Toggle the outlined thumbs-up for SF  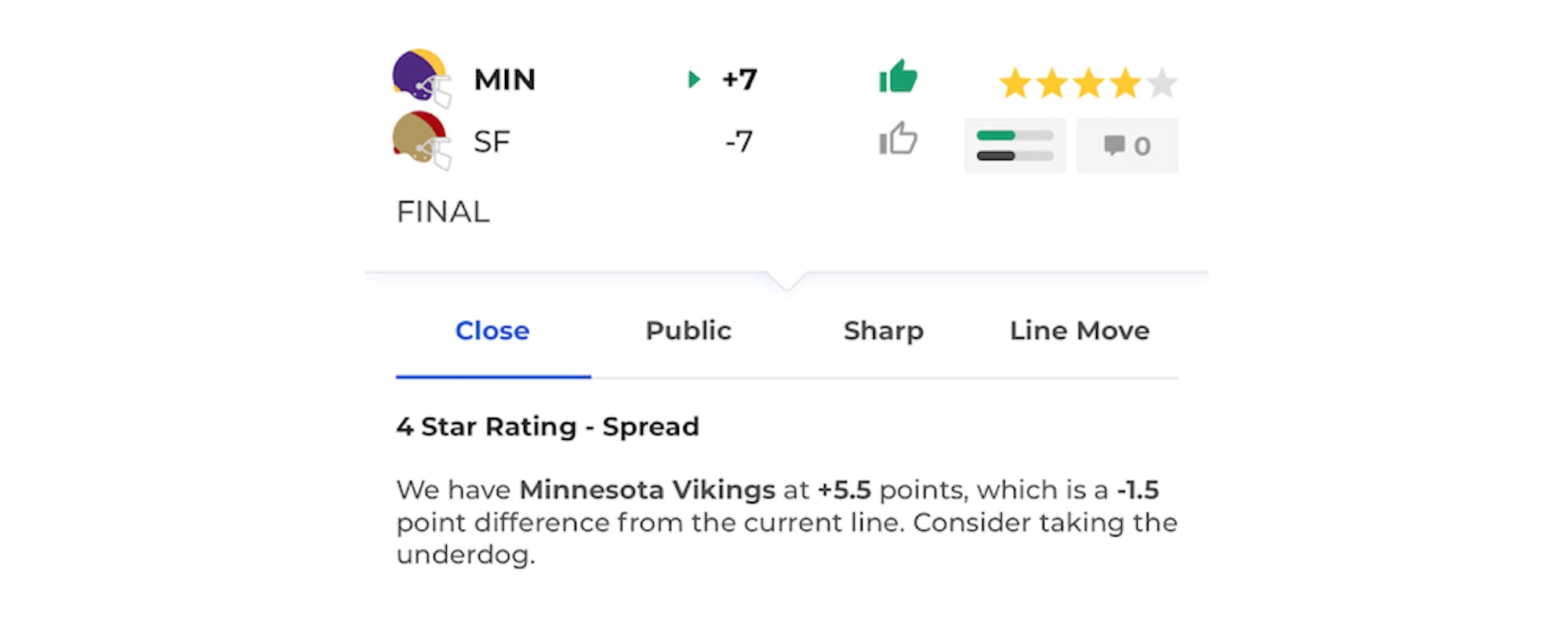pos(898,140)
